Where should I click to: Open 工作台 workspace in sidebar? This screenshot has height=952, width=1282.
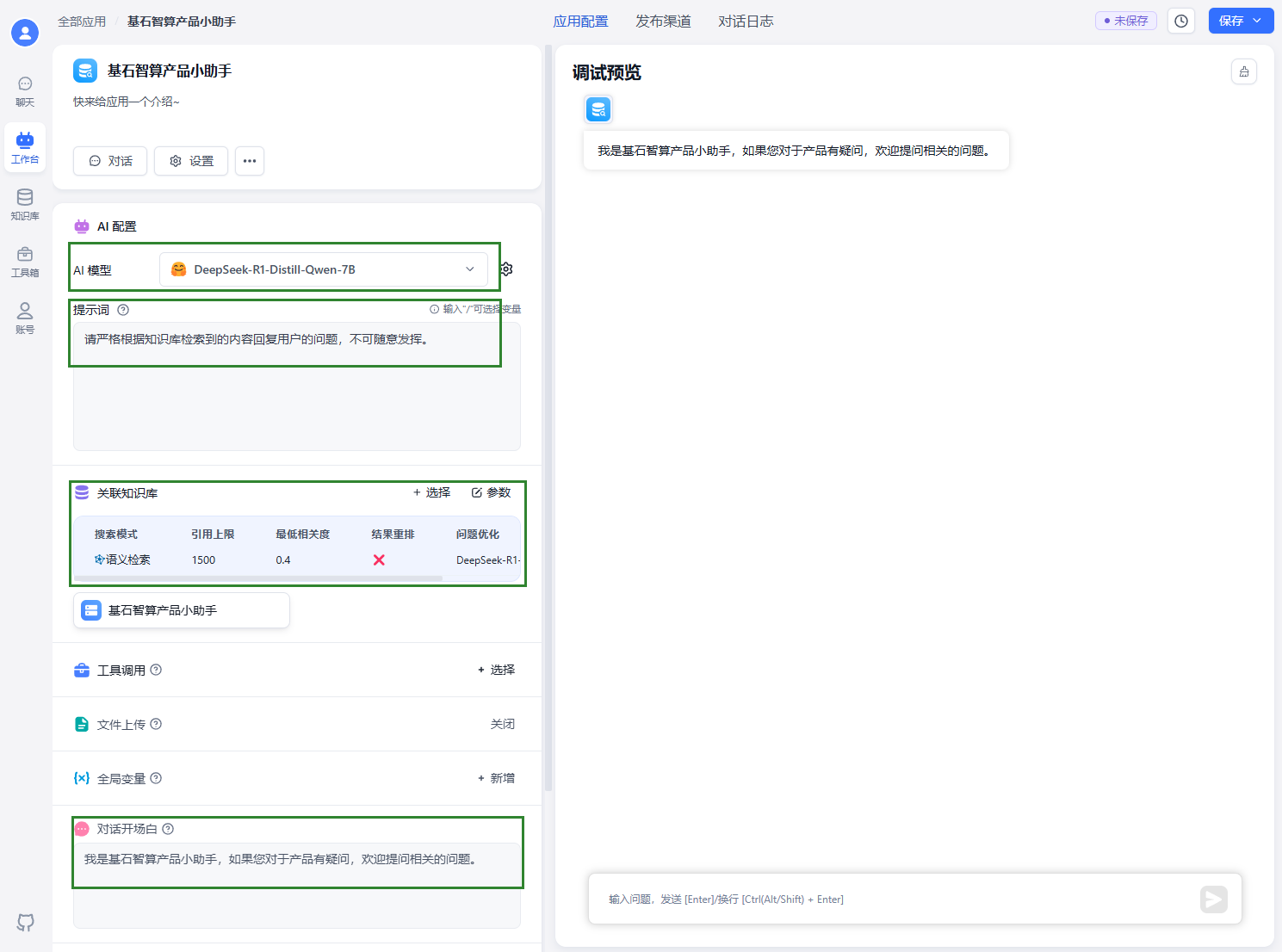coord(25,148)
